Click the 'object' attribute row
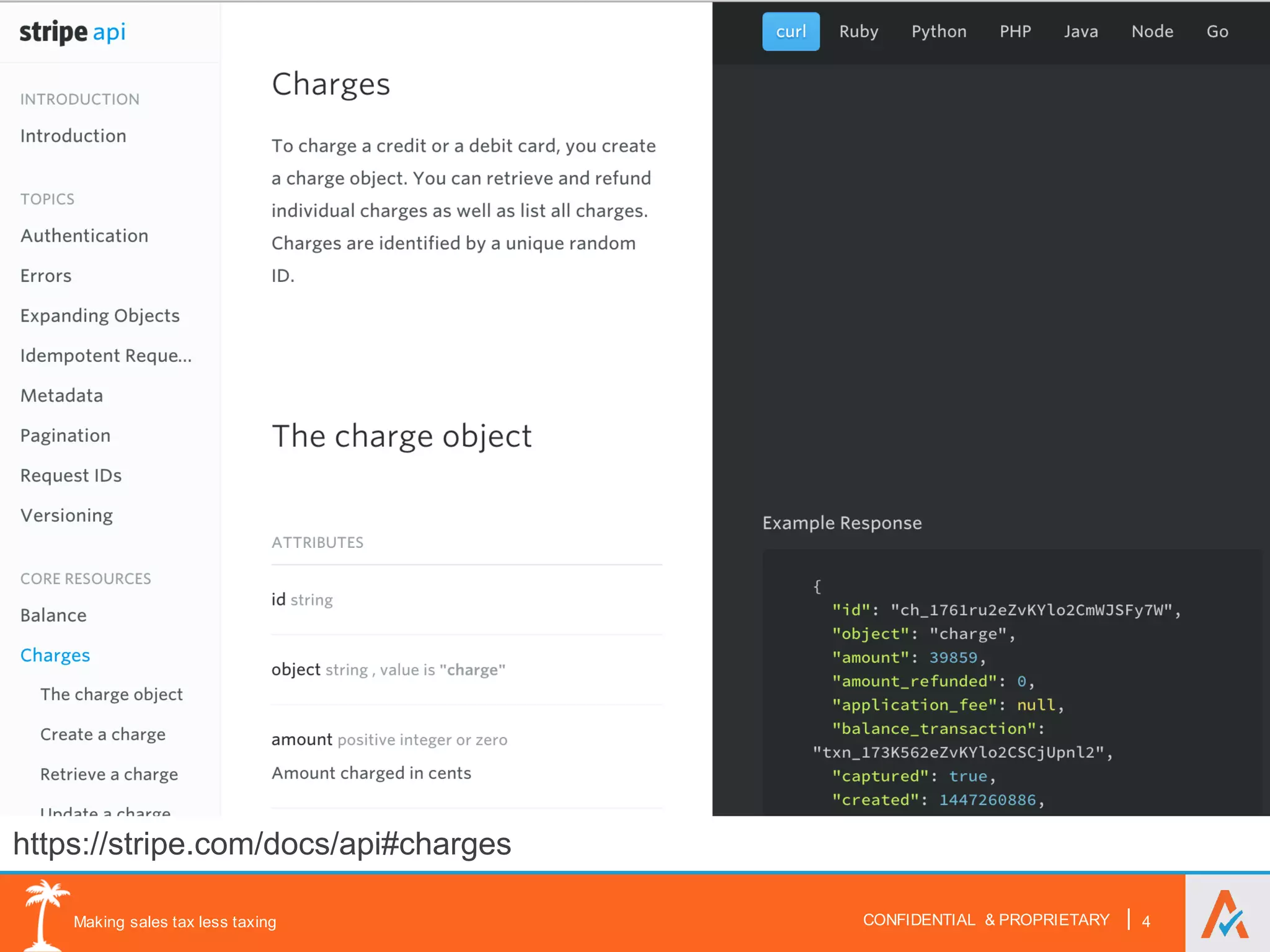Screen dimensions: 1270x952 point(466,670)
